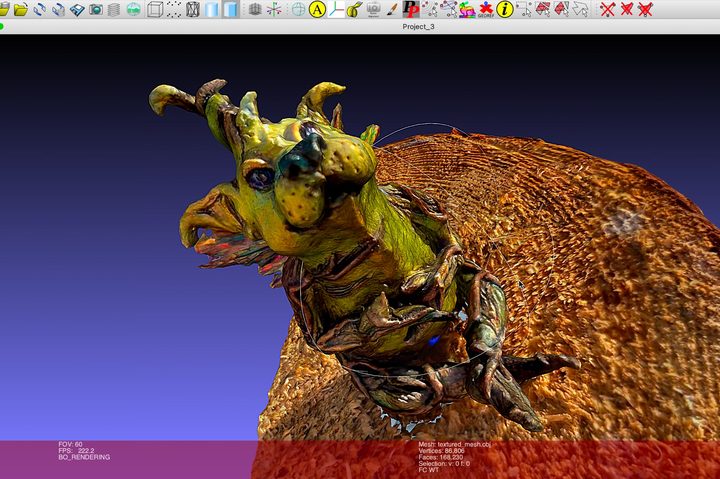Click the outlined arrow selection tool

[x=580, y=9]
